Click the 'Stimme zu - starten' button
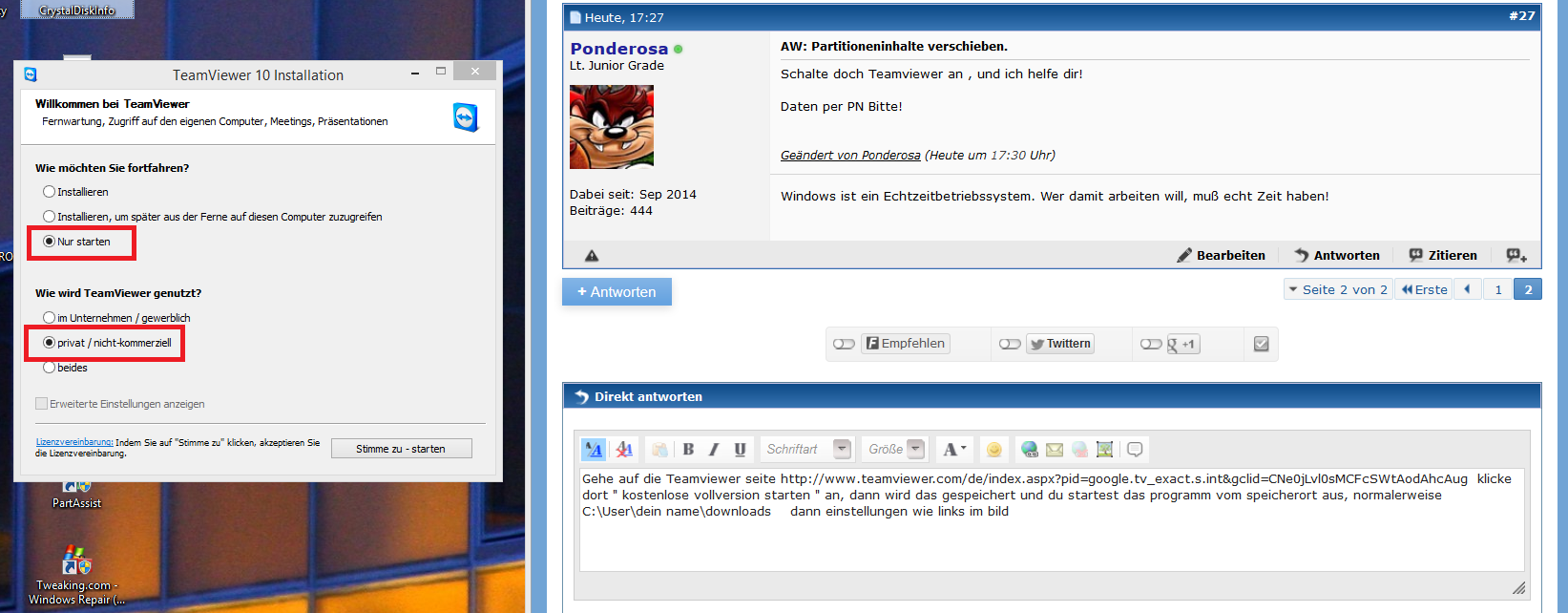 [401, 449]
